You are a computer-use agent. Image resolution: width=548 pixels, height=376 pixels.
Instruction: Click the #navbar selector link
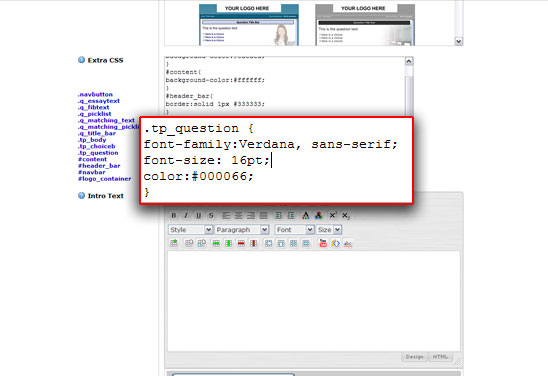(91, 172)
